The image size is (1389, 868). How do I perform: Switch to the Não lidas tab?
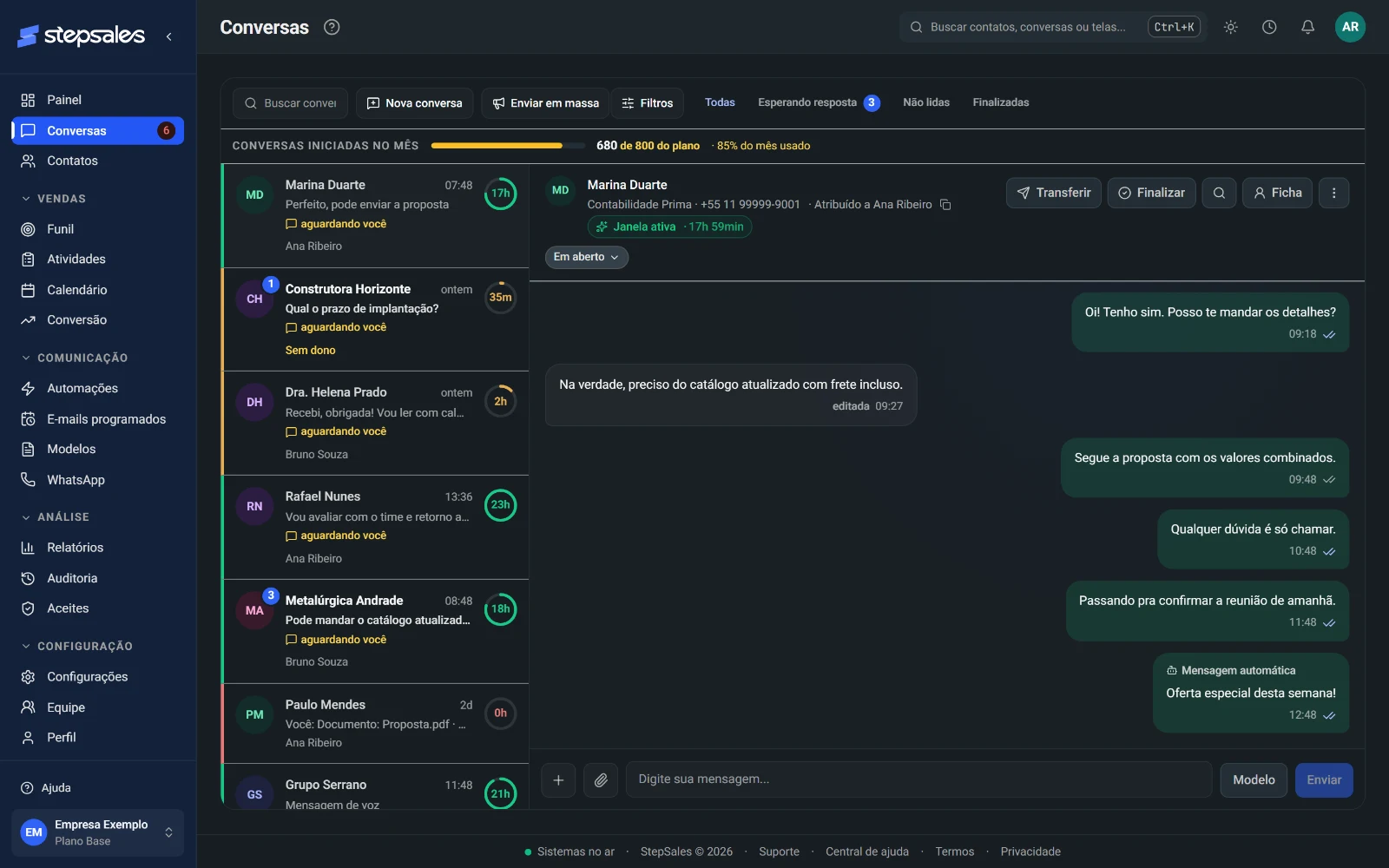pos(926,102)
